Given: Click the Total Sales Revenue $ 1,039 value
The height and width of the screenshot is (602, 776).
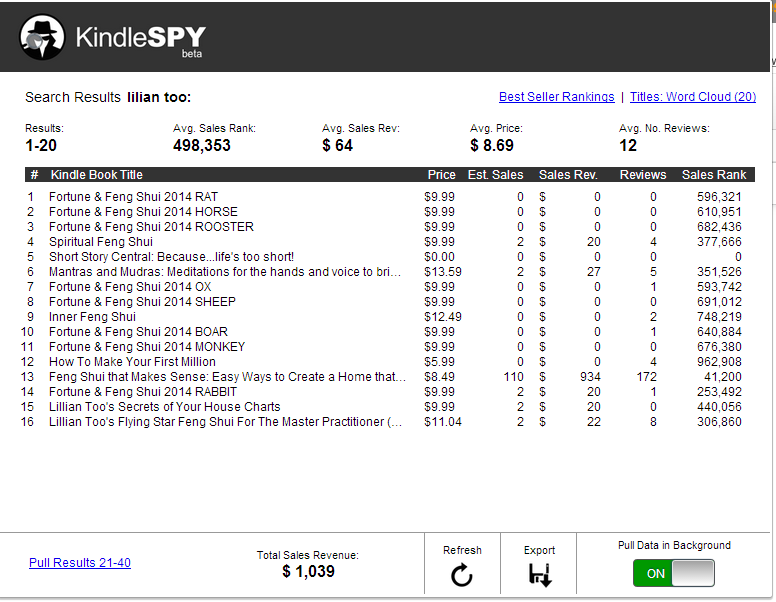Looking at the screenshot, I should click(x=308, y=571).
